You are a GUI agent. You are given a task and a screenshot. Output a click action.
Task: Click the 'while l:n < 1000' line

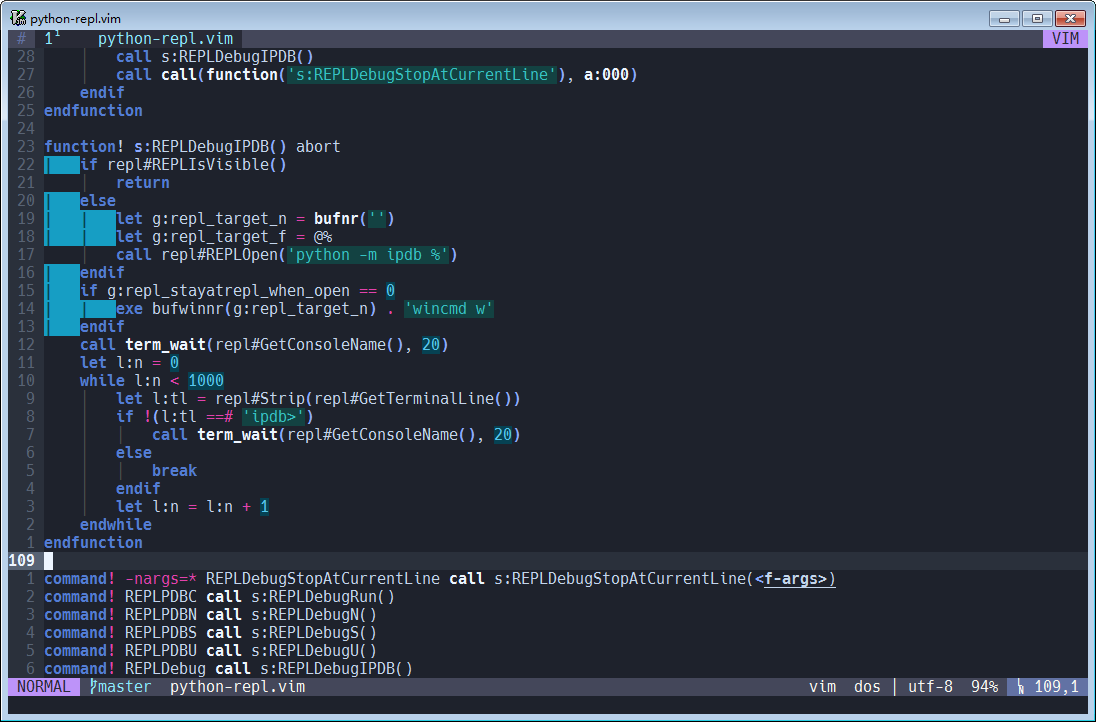click(152, 380)
